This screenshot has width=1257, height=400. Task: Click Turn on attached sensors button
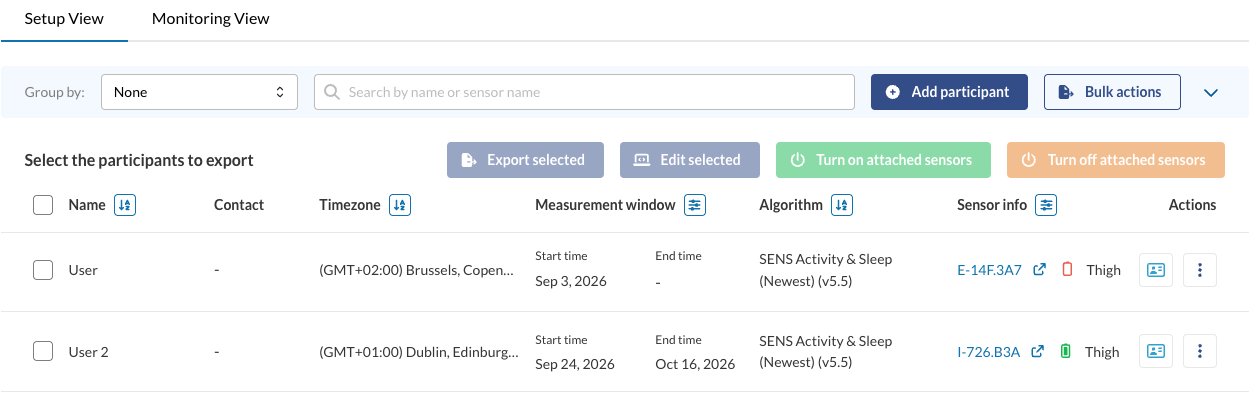[x=883, y=160]
